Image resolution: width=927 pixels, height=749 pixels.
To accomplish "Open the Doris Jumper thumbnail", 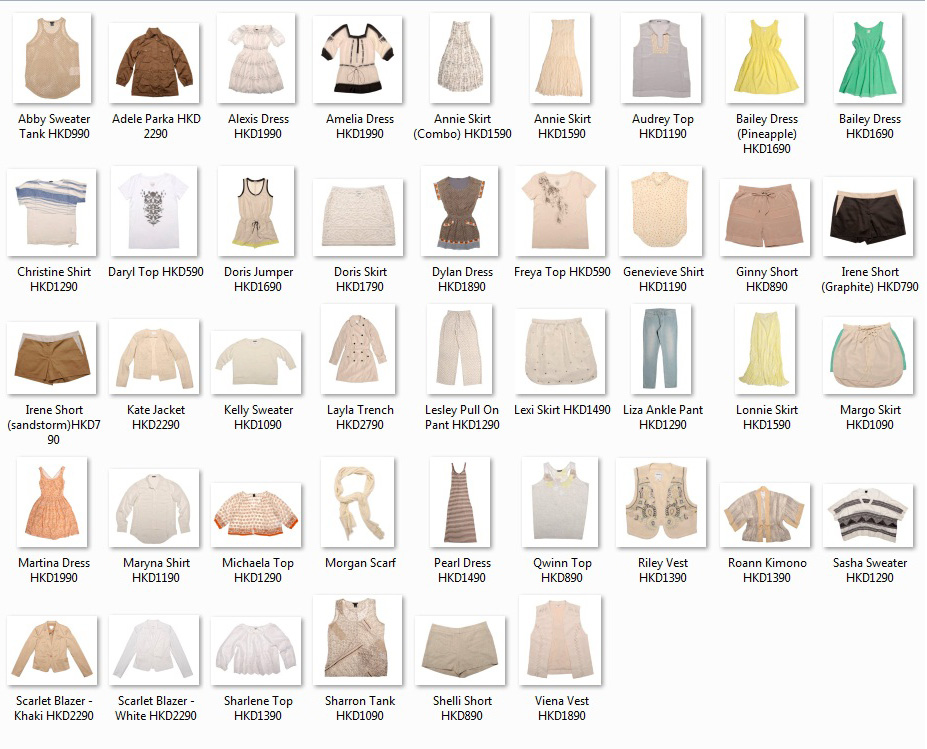I will coord(257,211).
